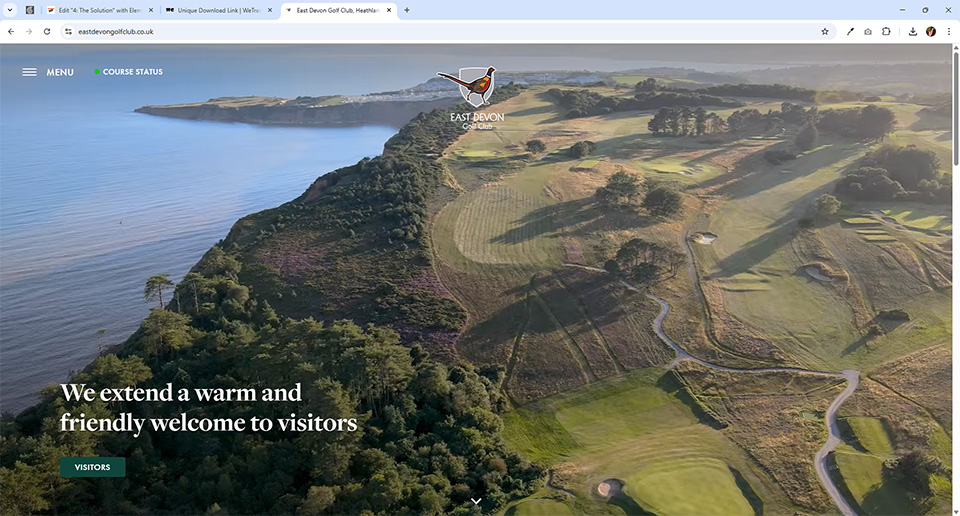
Task: Bookmark this page with the star icon
Action: [825, 31]
